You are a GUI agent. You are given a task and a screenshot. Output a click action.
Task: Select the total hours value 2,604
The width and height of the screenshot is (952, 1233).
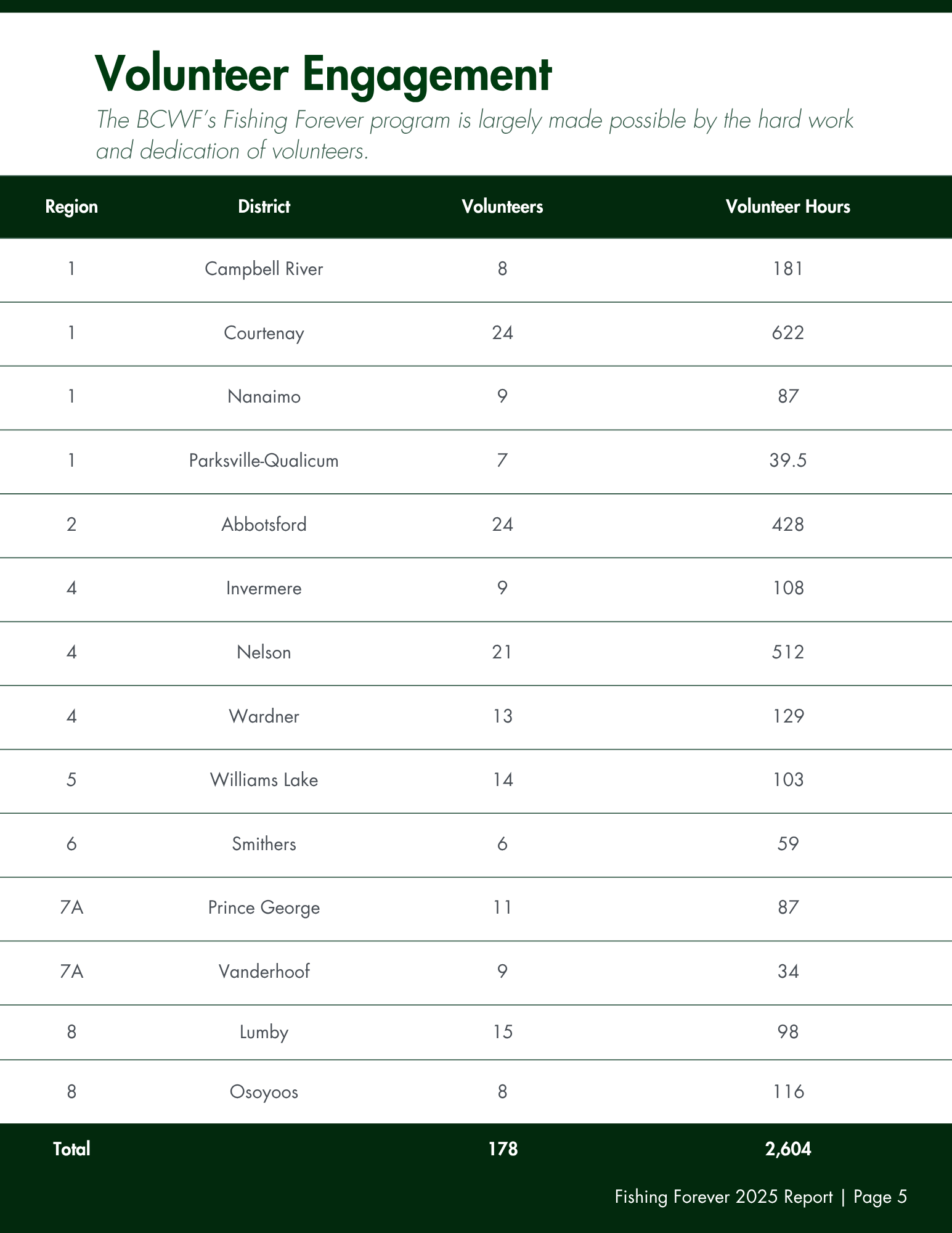tap(787, 1149)
